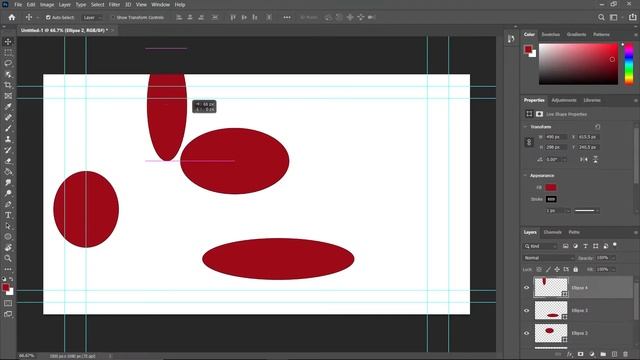The width and height of the screenshot is (640, 360).
Task: Open the search icon at top right
Action: (x=601, y=17)
